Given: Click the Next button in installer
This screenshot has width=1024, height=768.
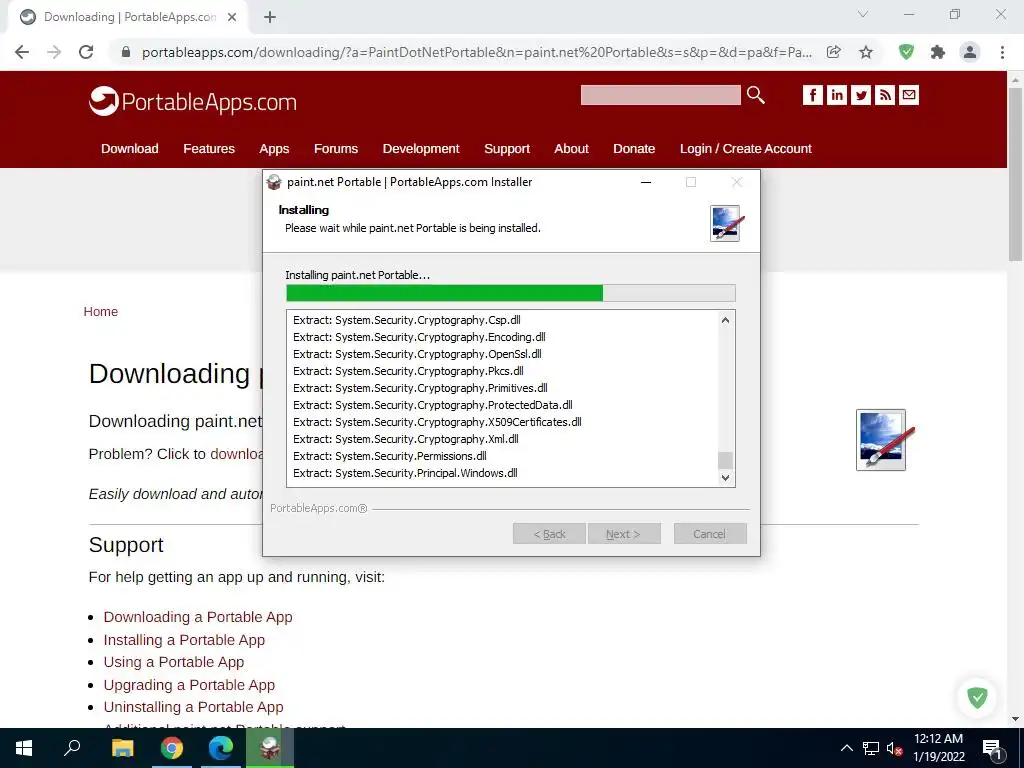Looking at the screenshot, I should click(x=624, y=534).
